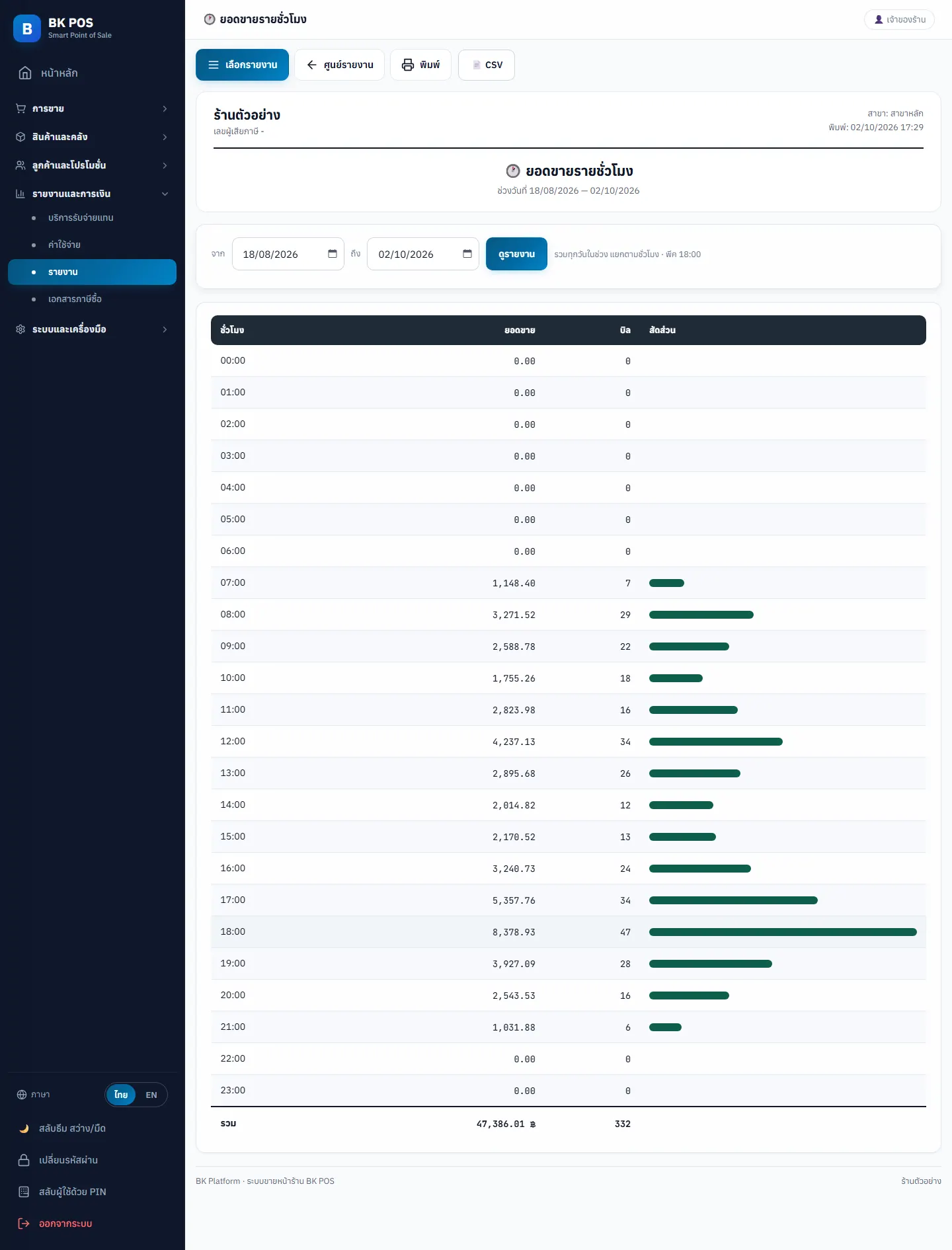Click the start date field 18/08/2026
The width and height of the screenshot is (952, 1250).
coord(288,254)
